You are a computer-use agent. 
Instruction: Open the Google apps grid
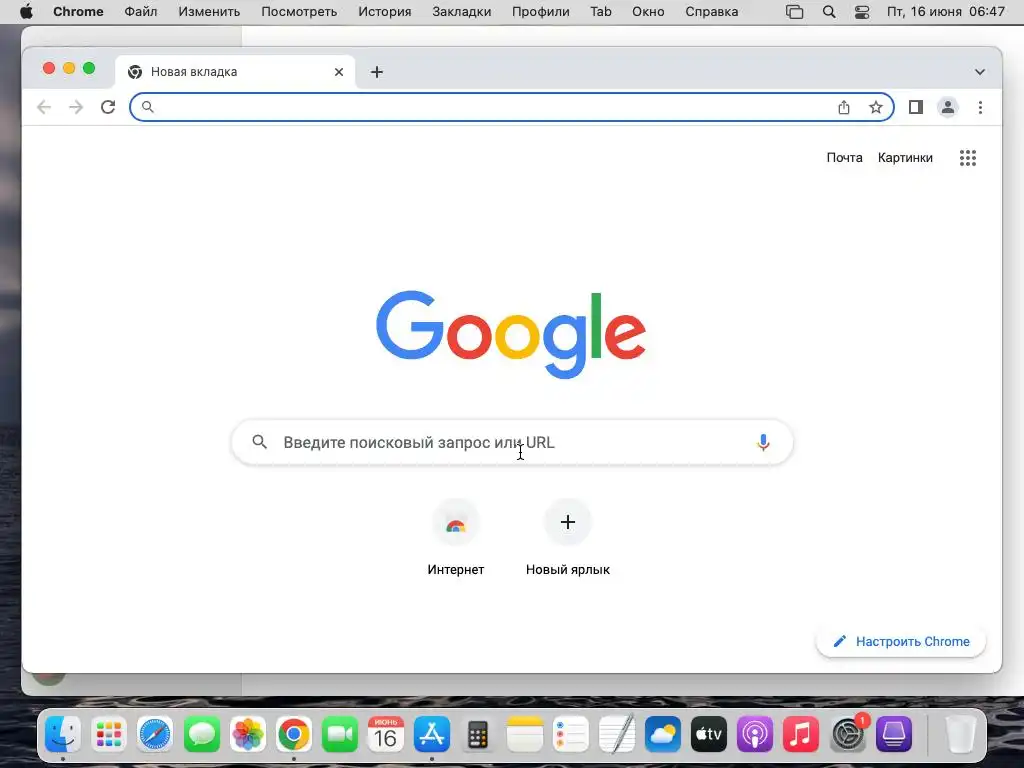tap(968, 157)
